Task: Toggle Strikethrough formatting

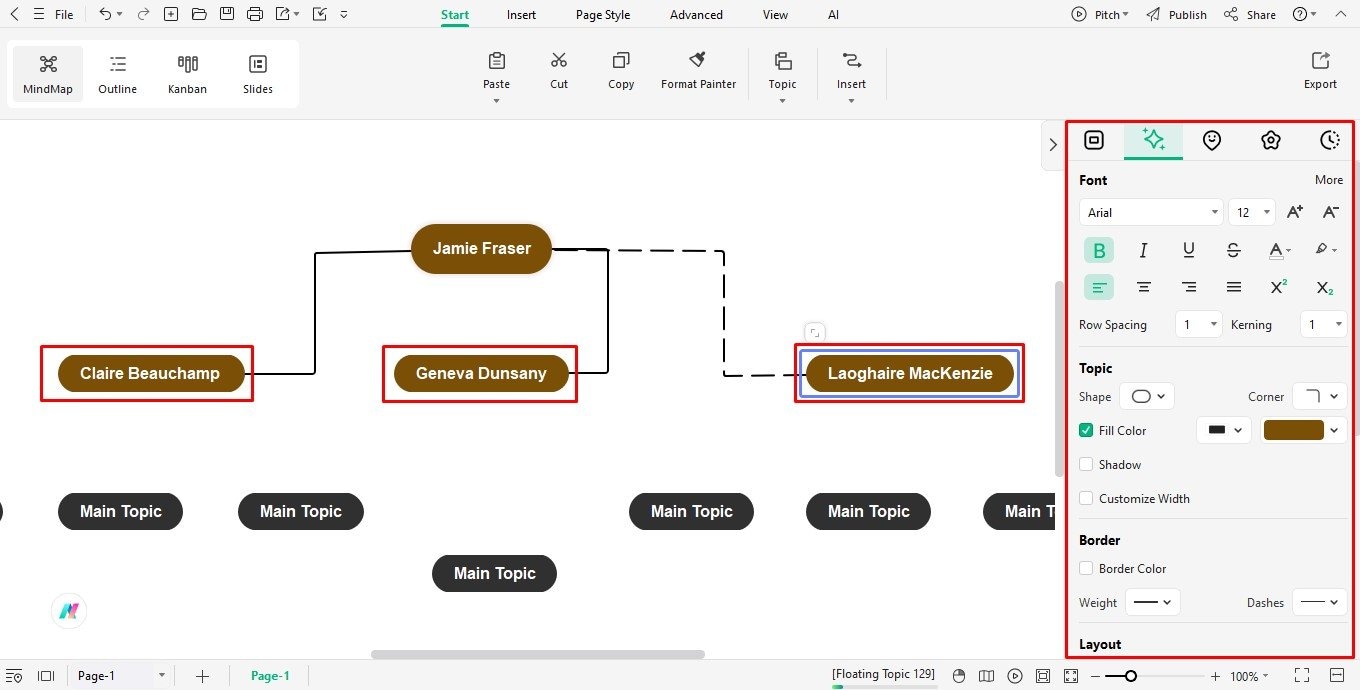Action: point(1234,250)
